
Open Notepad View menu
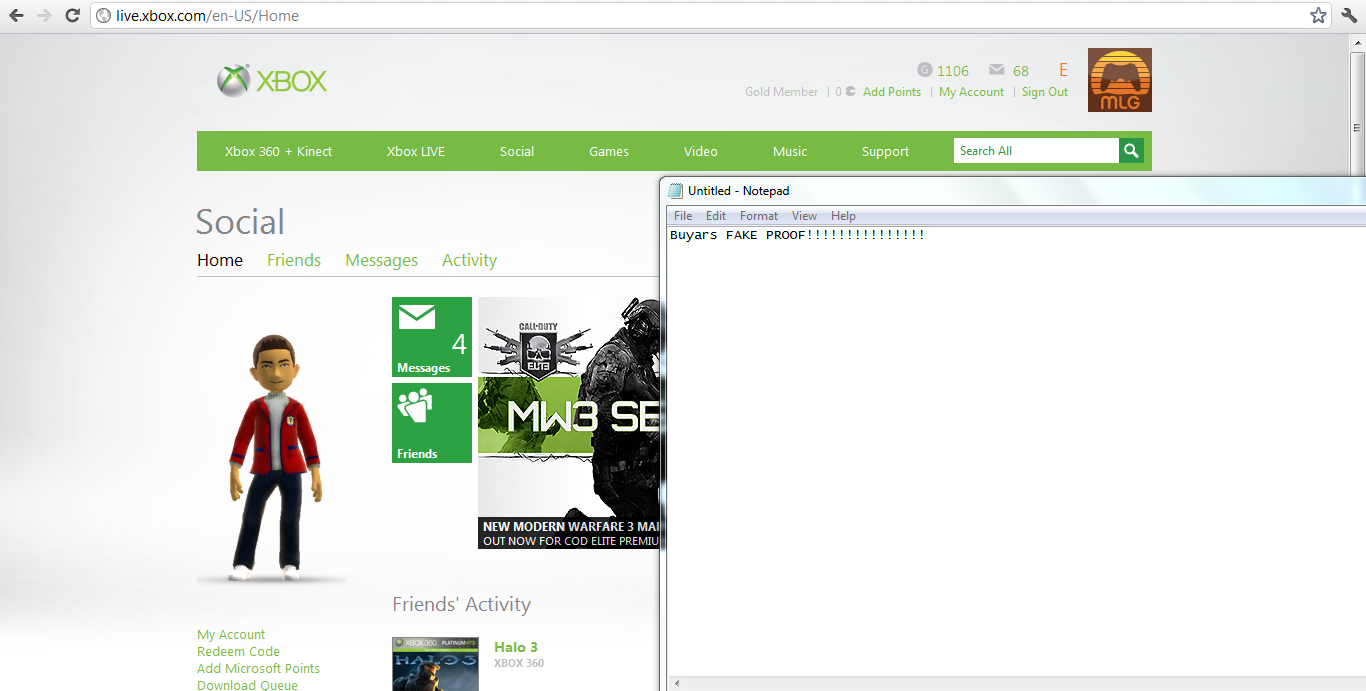pyautogui.click(x=804, y=216)
